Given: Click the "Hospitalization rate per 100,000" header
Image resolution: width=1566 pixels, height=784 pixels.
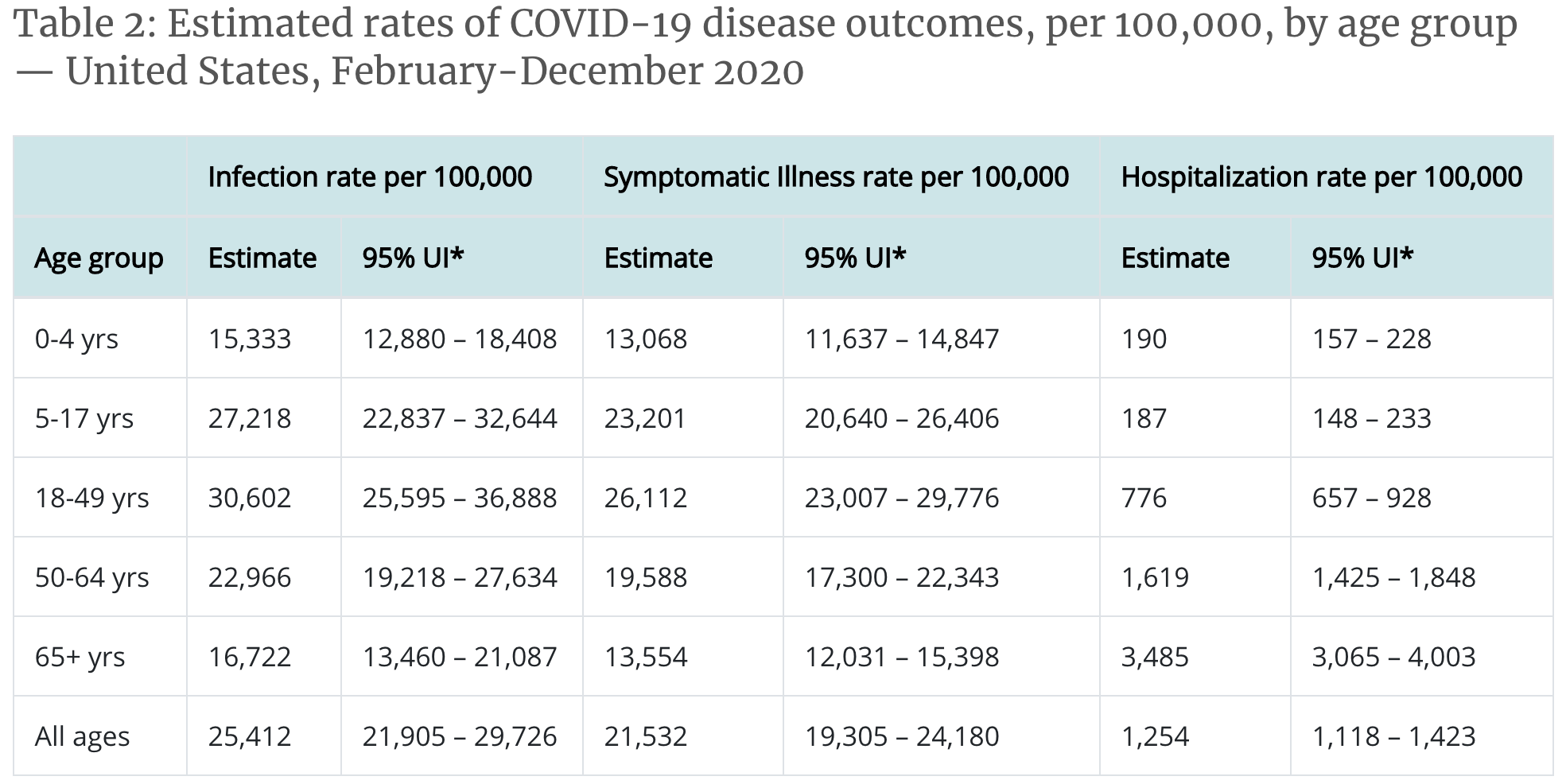Looking at the screenshot, I should (1321, 177).
